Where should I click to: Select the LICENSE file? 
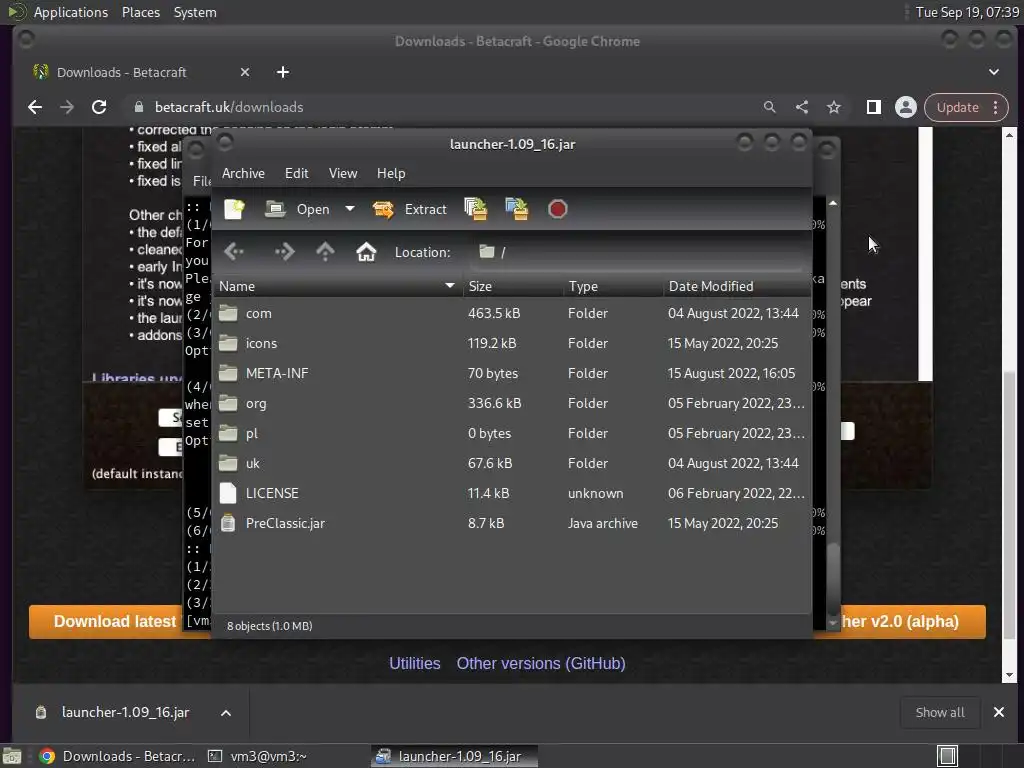(x=512, y=494)
